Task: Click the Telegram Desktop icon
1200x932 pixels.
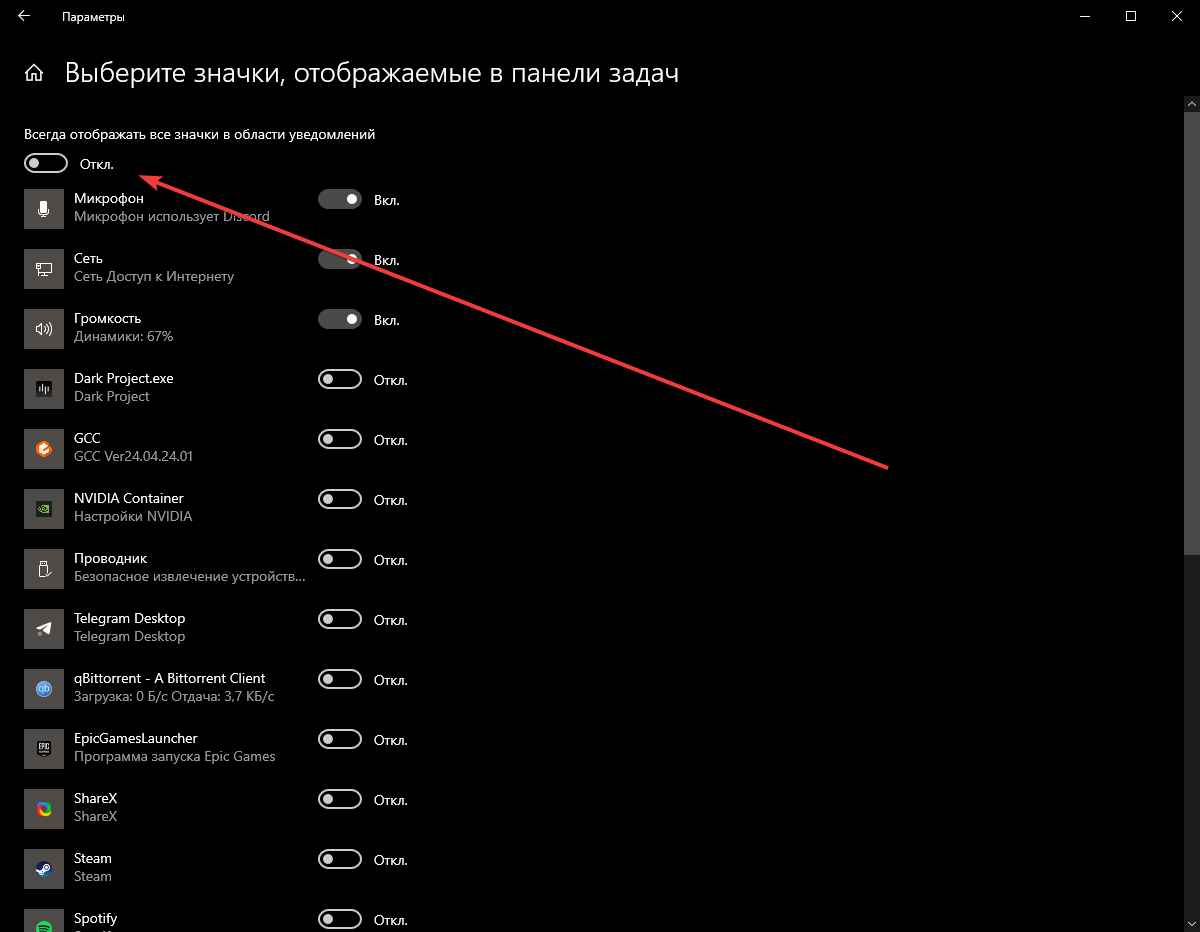Action: tap(44, 629)
